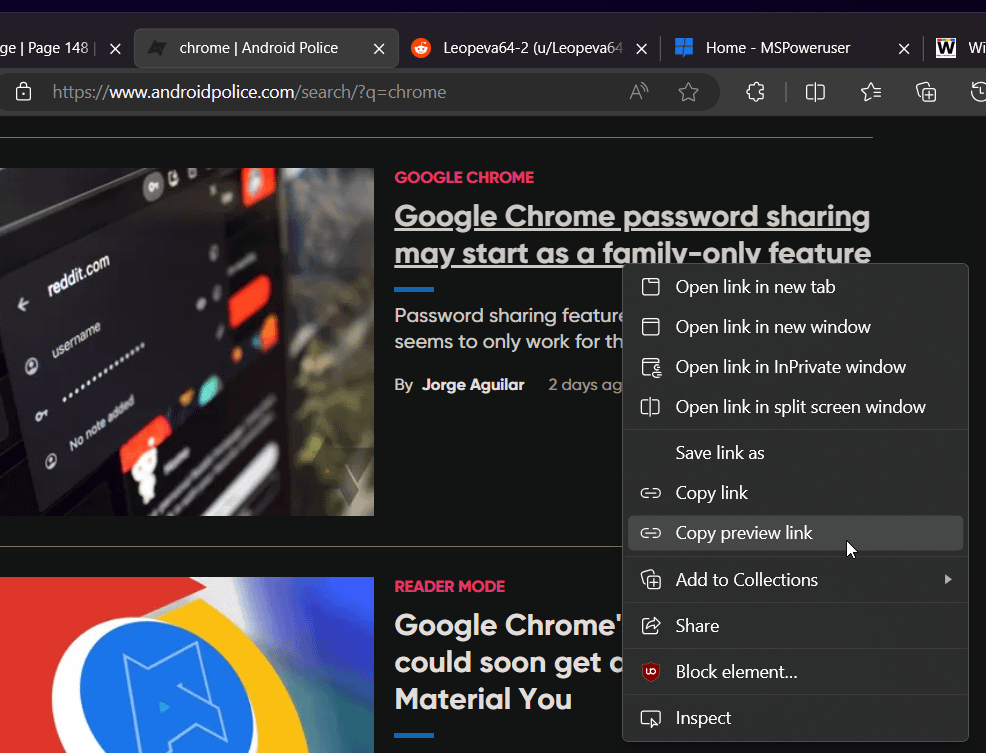This screenshot has height=753, width=986.
Task: Open the GOOGLE CHROME category link
Action: click(x=464, y=177)
